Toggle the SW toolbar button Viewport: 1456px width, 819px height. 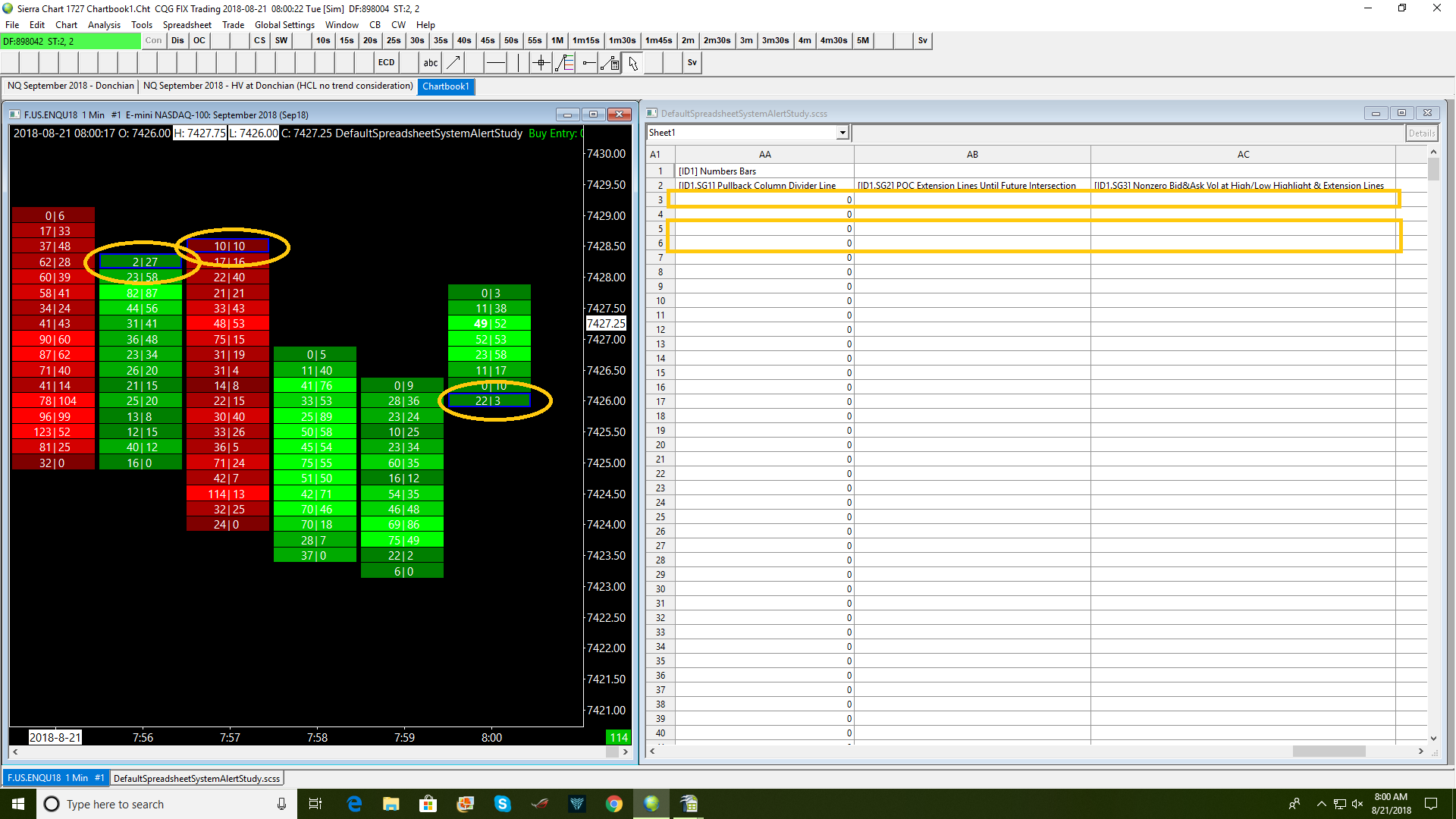(281, 41)
